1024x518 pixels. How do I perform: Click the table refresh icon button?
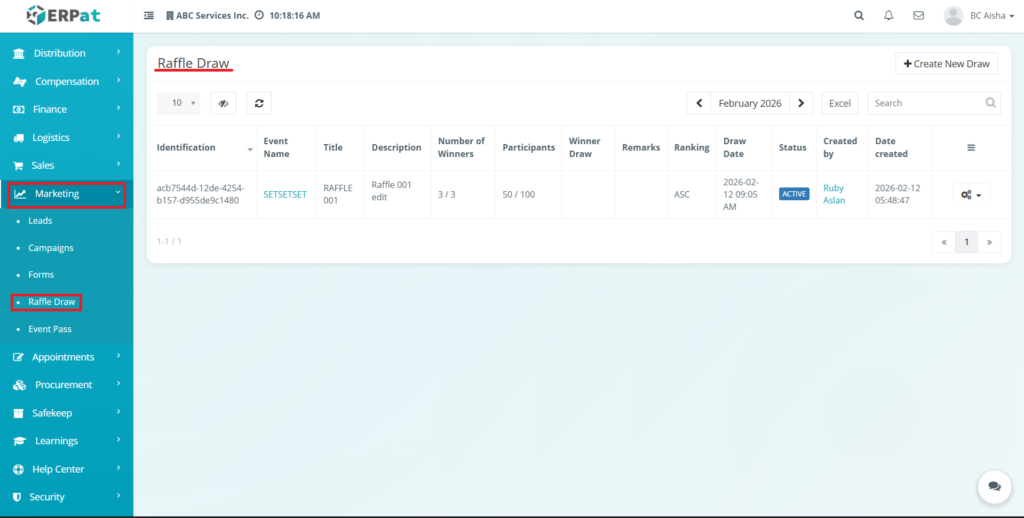pos(259,103)
